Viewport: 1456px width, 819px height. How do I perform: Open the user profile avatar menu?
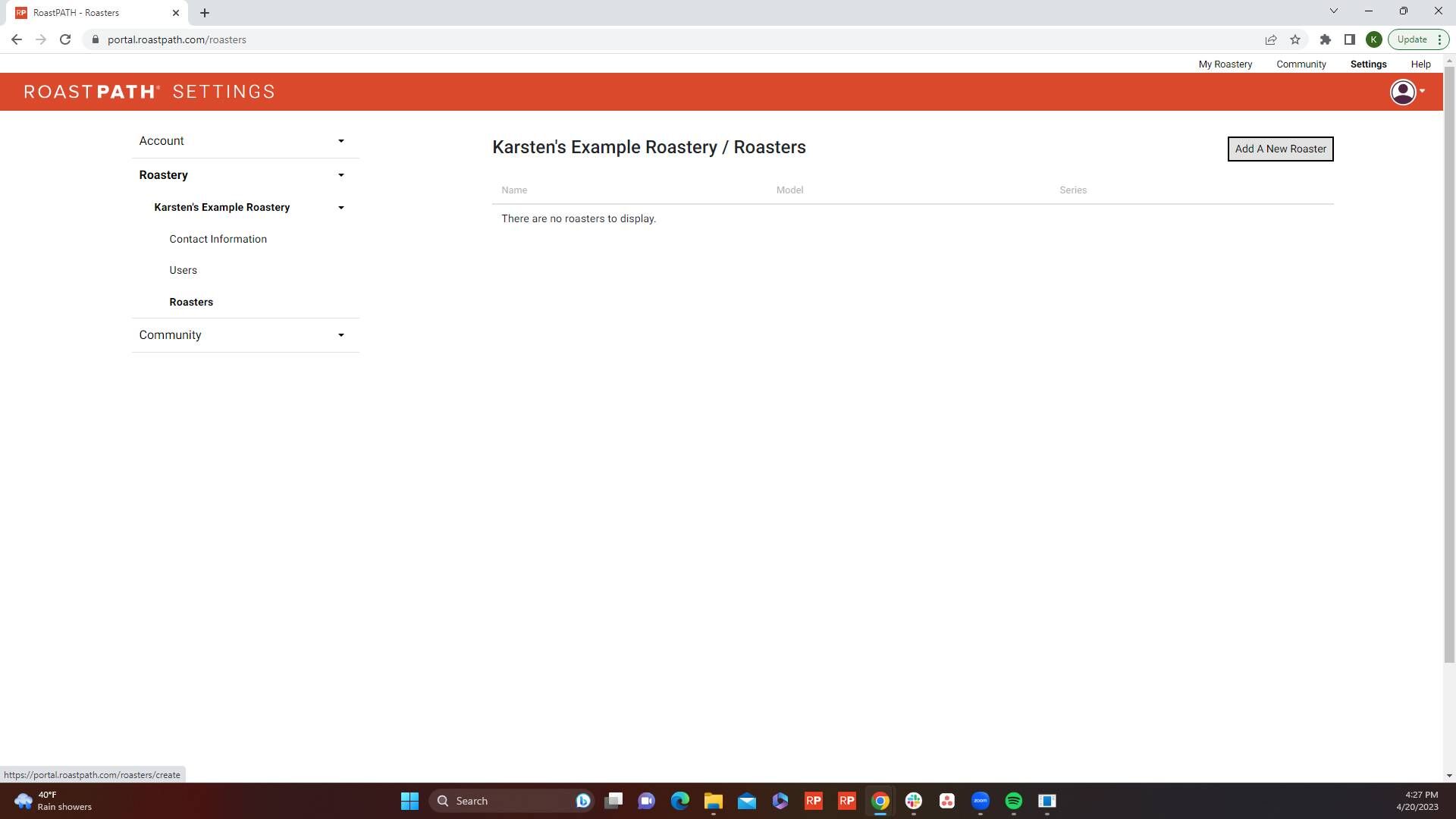(1402, 92)
